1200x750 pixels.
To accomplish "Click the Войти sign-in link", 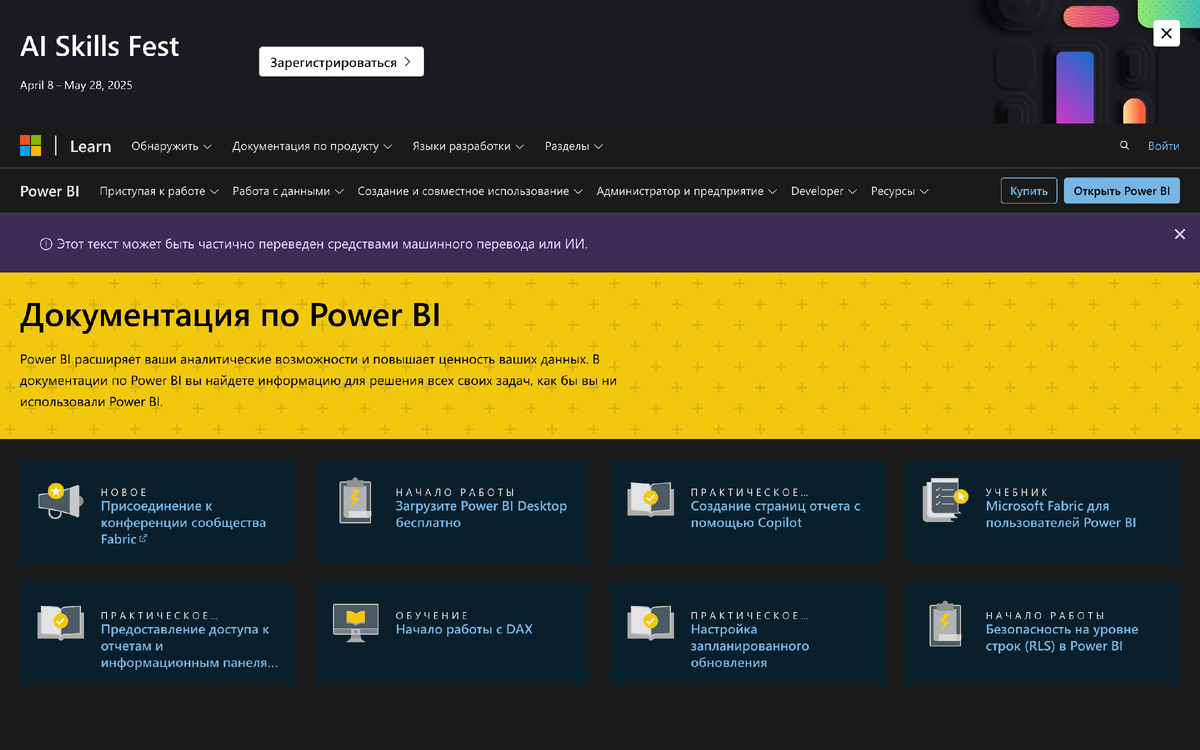I will tap(1163, 146).
